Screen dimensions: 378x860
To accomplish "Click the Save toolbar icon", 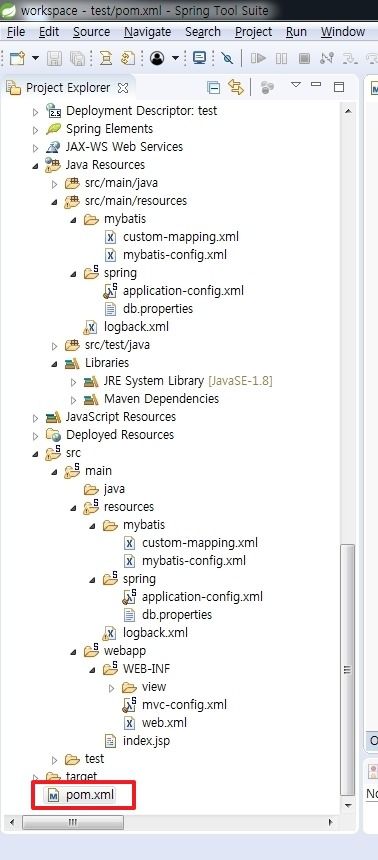I will [x=54, y=59].
